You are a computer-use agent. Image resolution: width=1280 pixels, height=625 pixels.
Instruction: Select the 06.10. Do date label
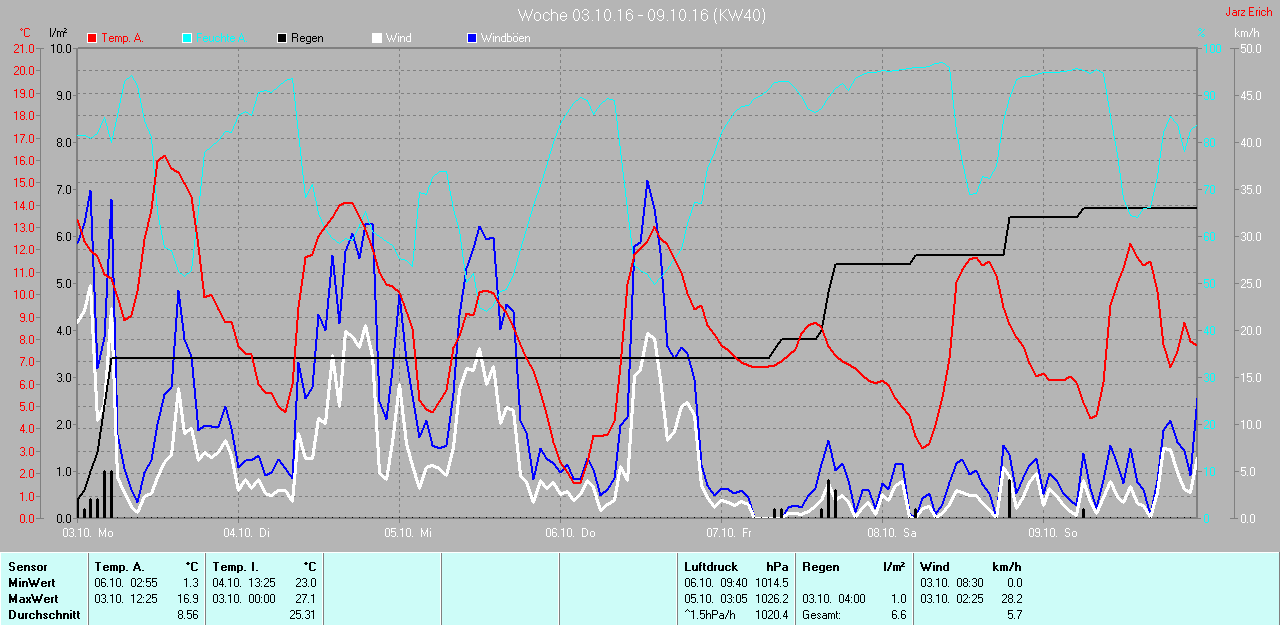click(570, 533)
